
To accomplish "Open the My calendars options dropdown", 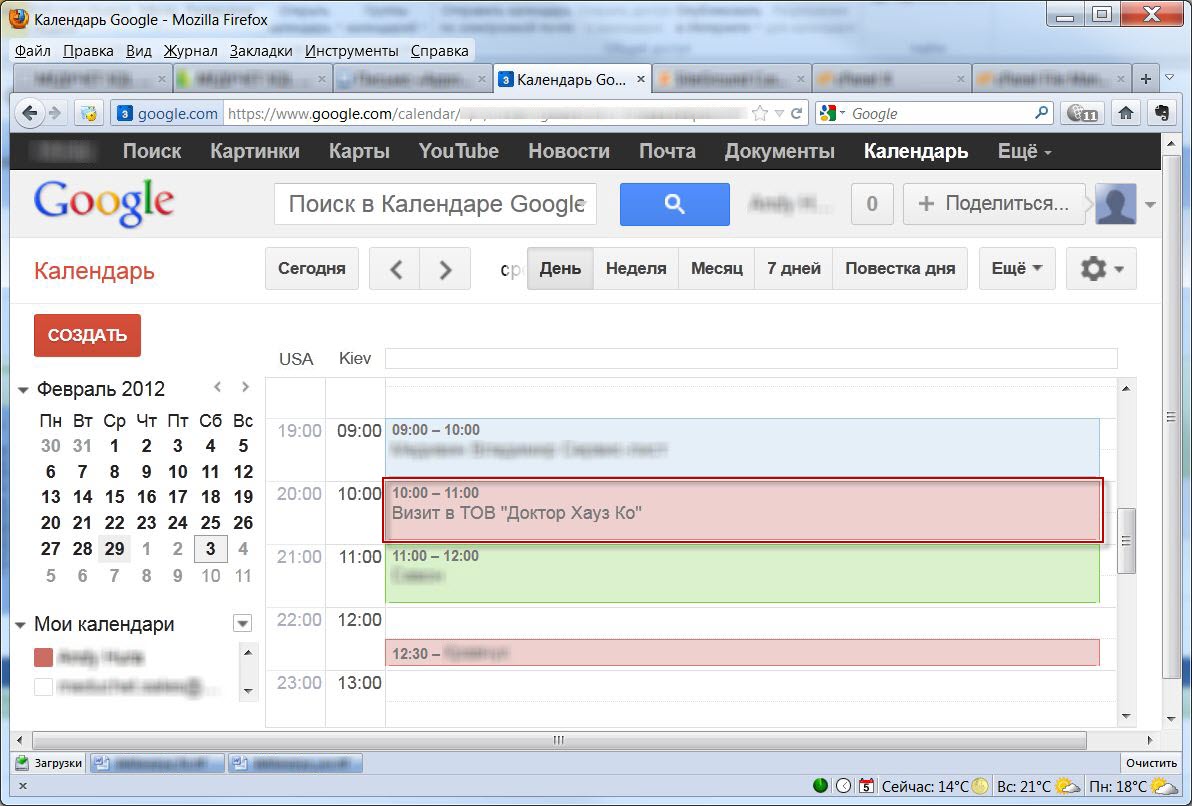I will click(x=242, y=624).
